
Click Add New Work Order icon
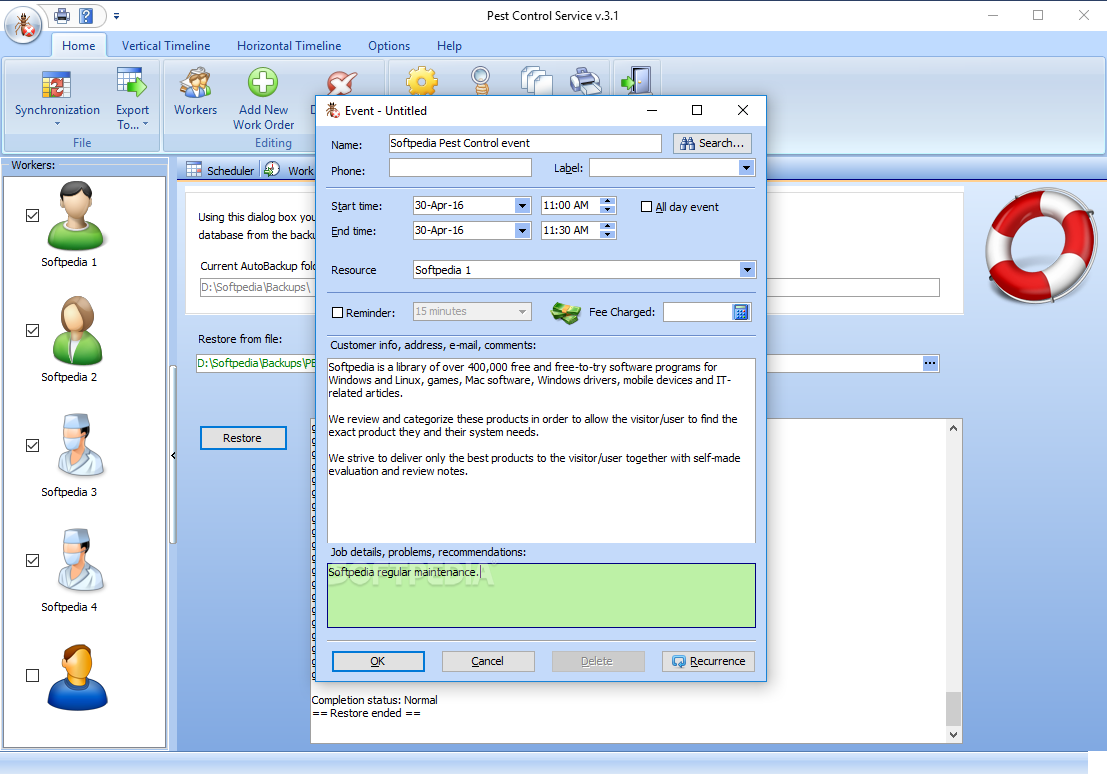[263, 83]
